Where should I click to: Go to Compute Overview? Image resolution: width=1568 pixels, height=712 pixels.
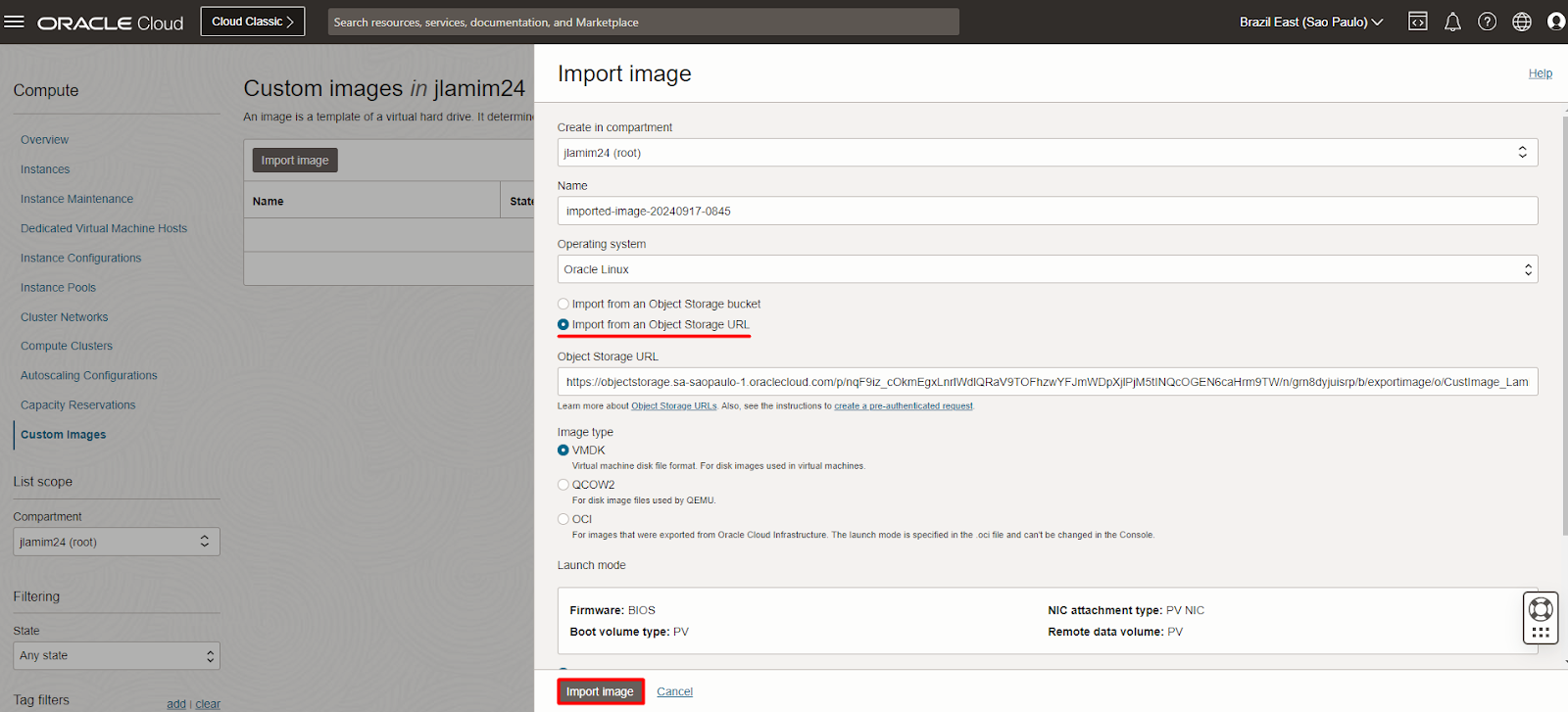tap(45, 140)
